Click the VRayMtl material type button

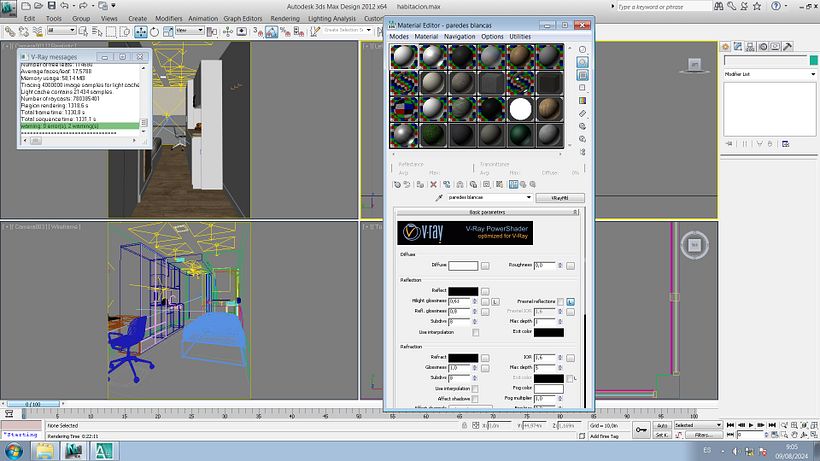[560, 198]
